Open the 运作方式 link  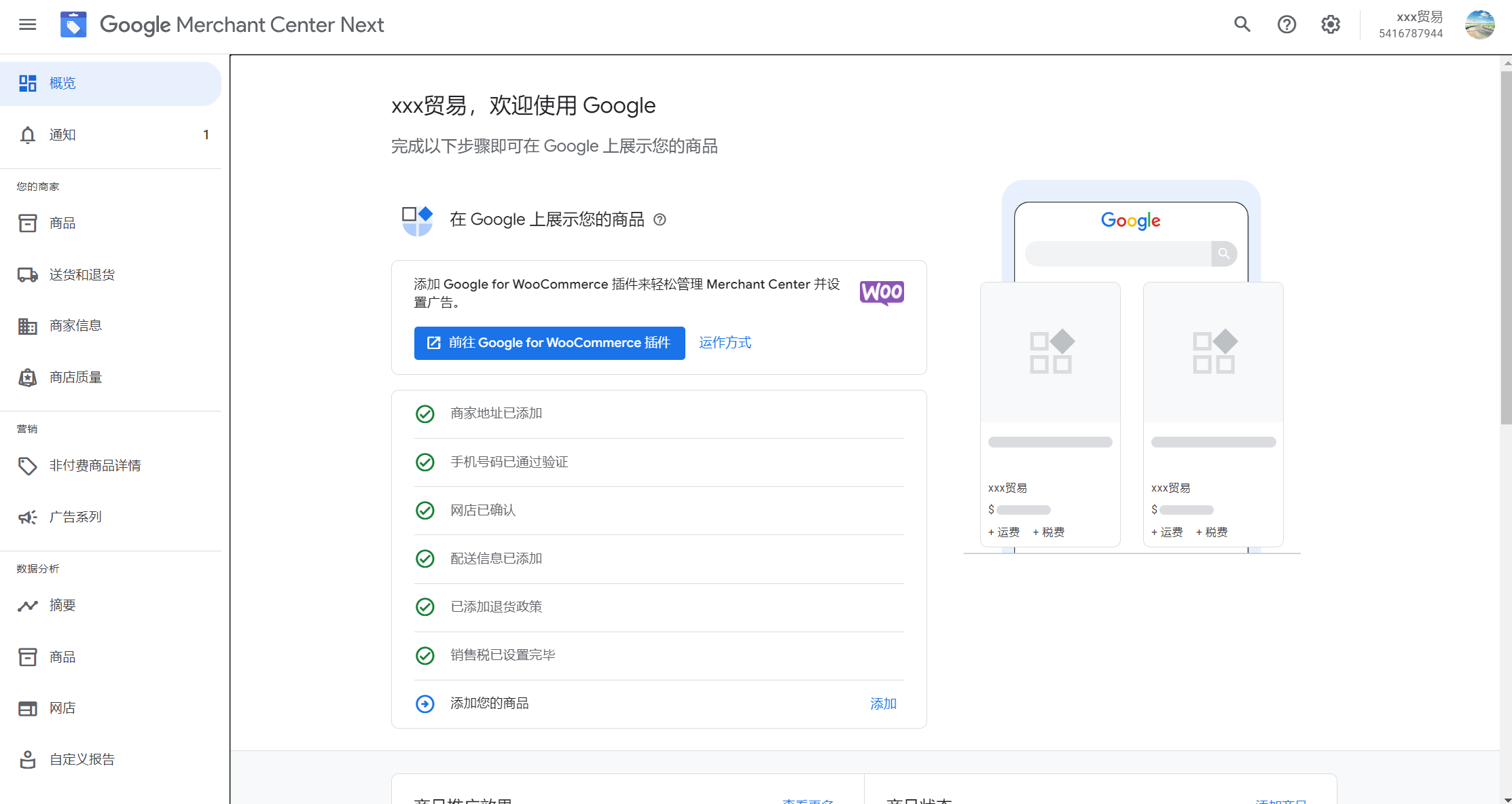[725, 343]
